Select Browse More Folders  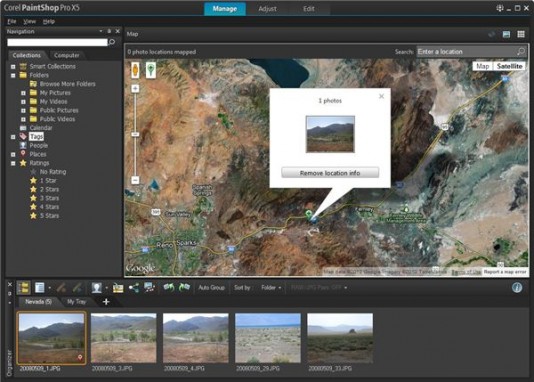coord(67,84)
